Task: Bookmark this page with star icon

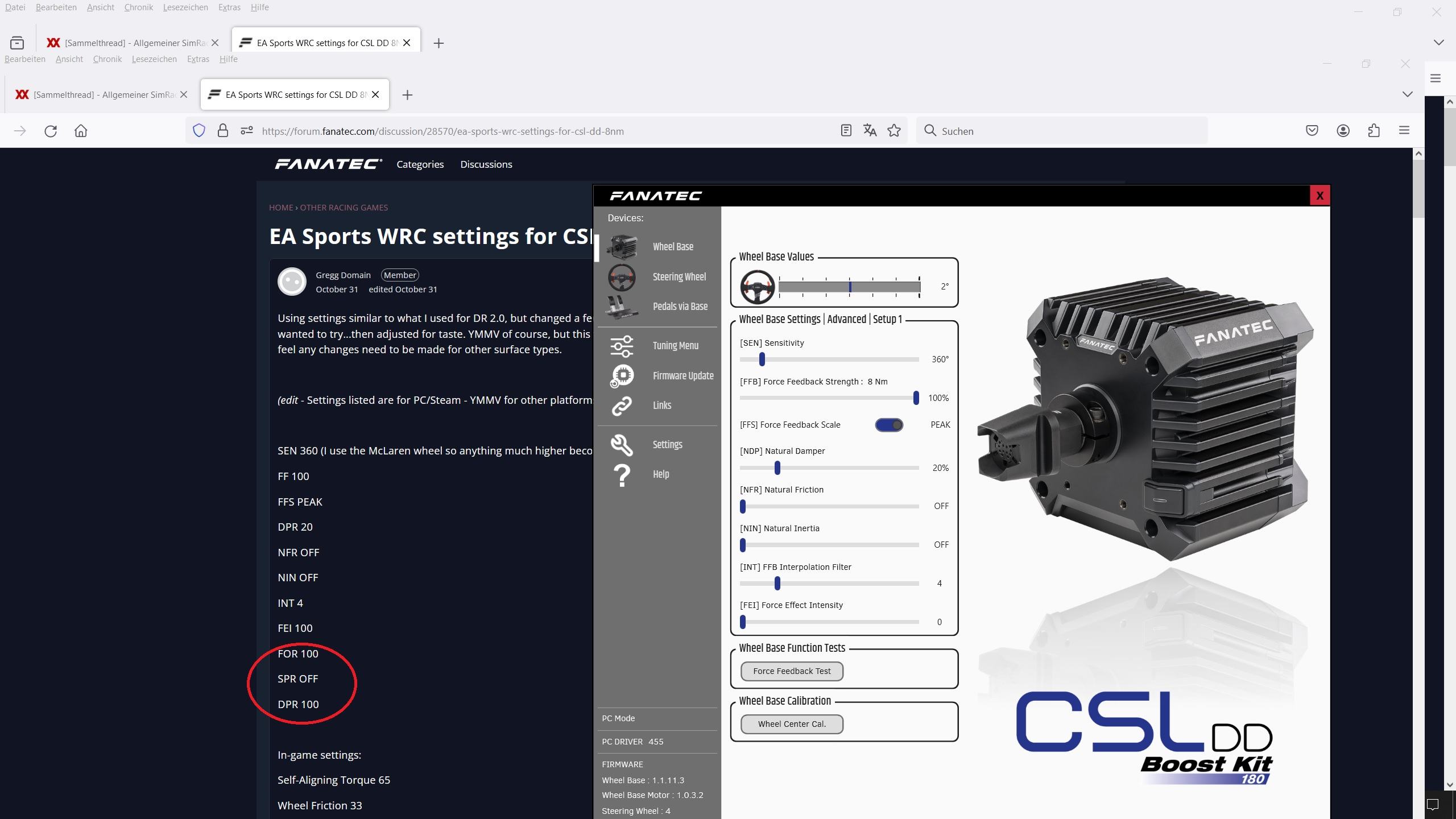Action: coord(894,131)
